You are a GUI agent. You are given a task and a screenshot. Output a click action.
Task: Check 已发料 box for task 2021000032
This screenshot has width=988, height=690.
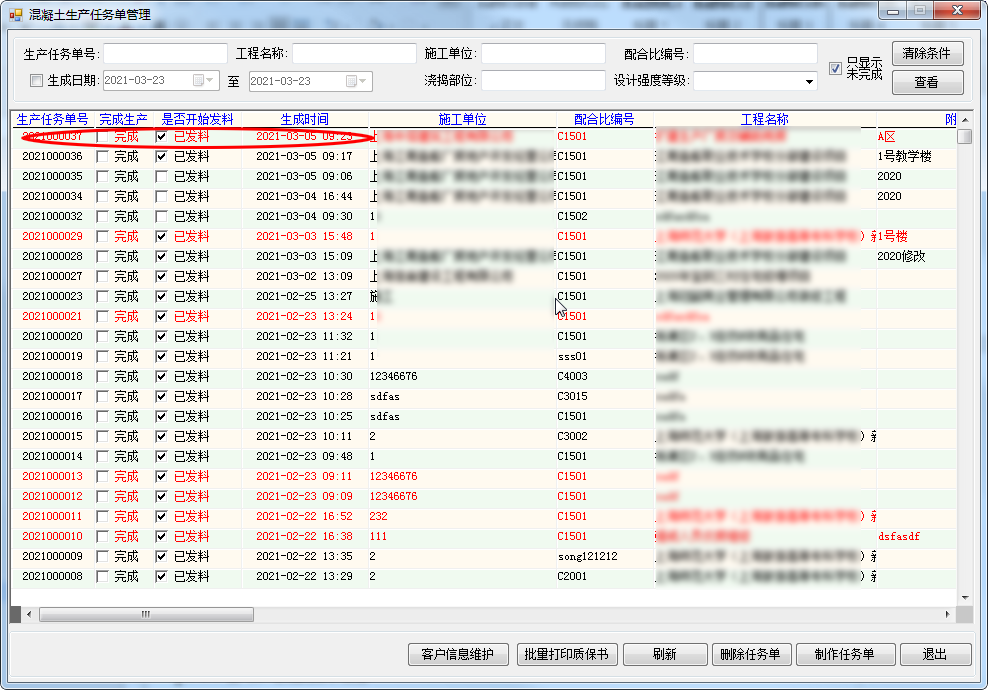coord(162,216)
